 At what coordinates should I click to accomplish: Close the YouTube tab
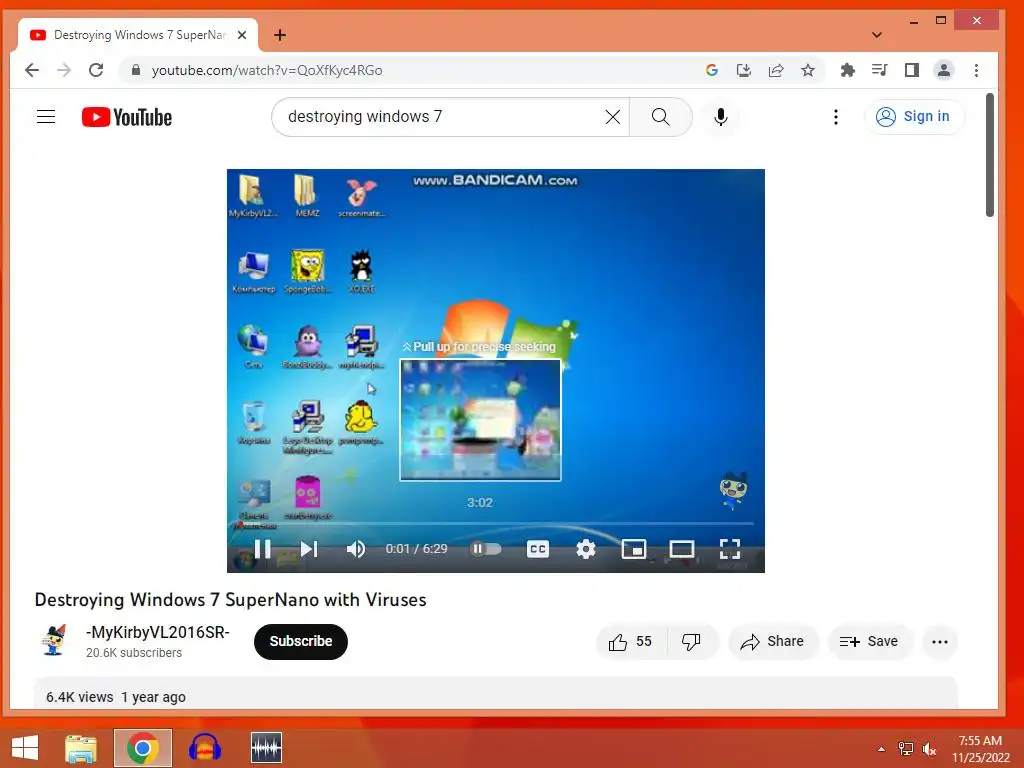point(242,35)
